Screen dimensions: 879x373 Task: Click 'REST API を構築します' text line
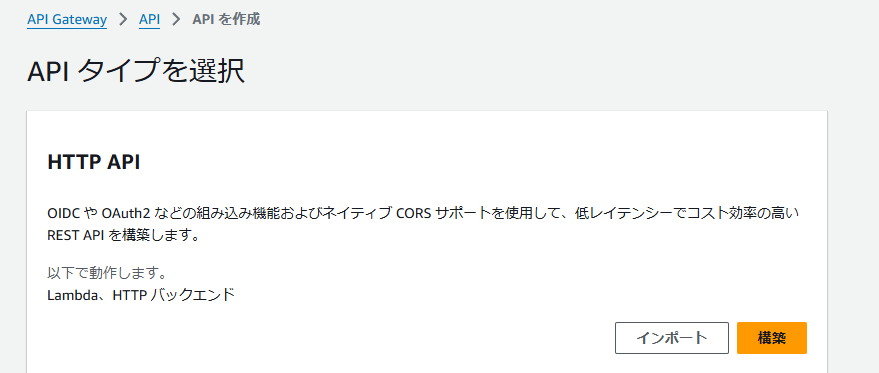click(x=123, y=236)
